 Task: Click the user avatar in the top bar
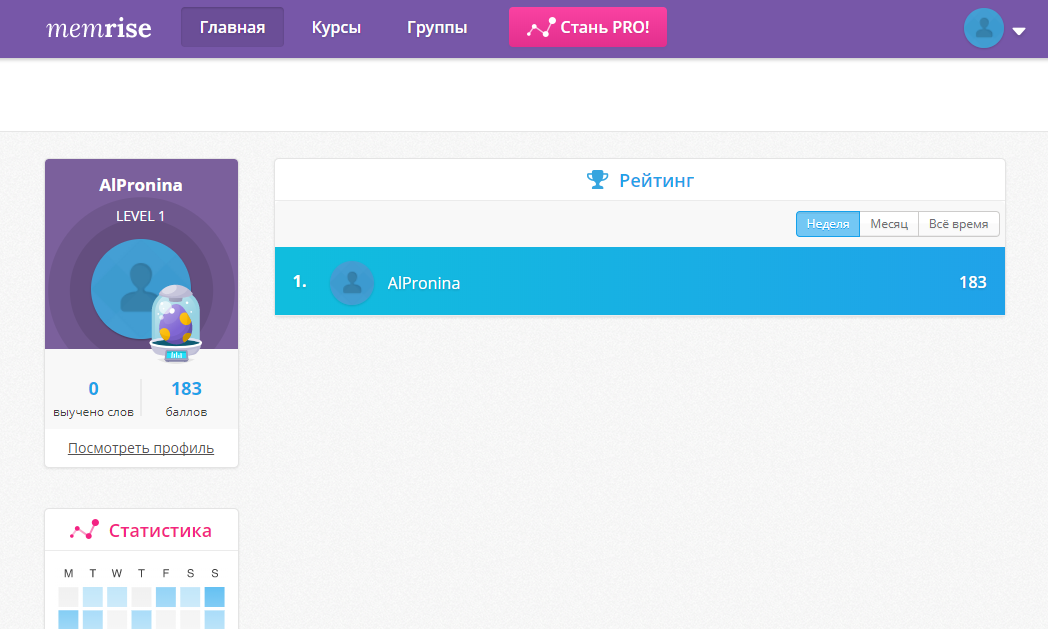983,28
